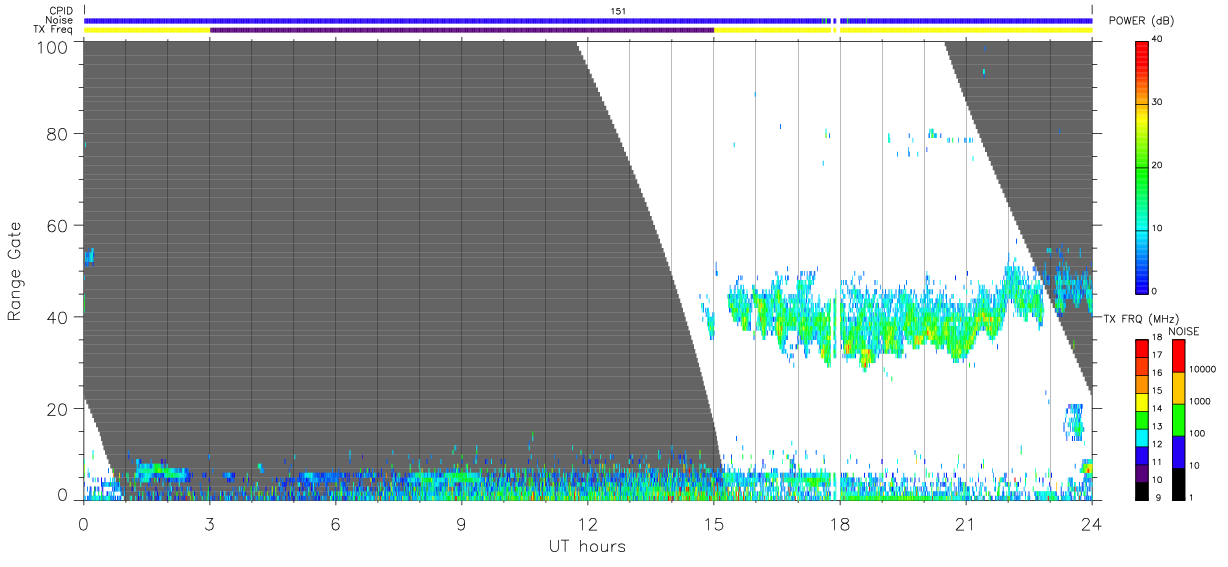
Task: Click the 3 tick on UT hours axis
Action: (209, 523)
